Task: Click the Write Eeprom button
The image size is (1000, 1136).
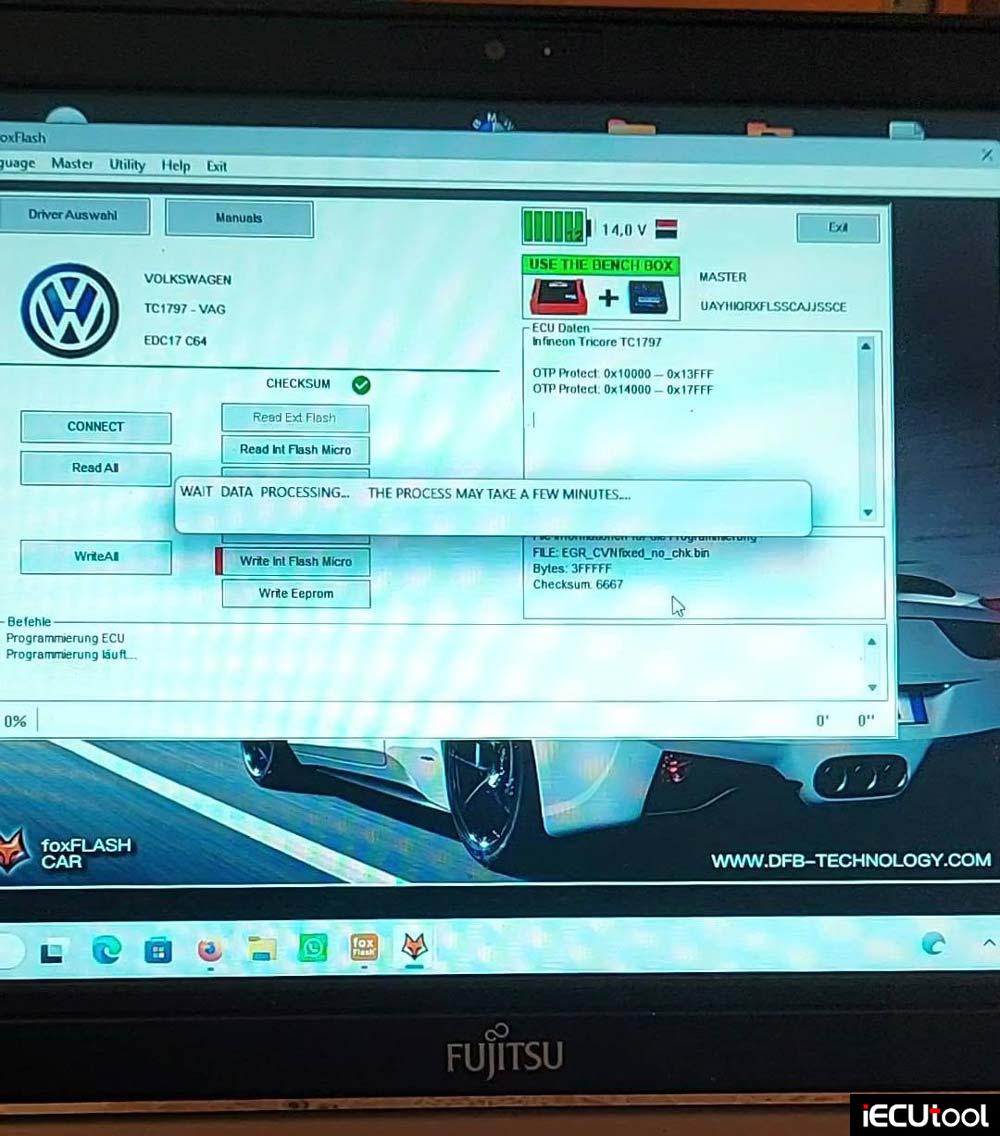Action: coord(296,593)
